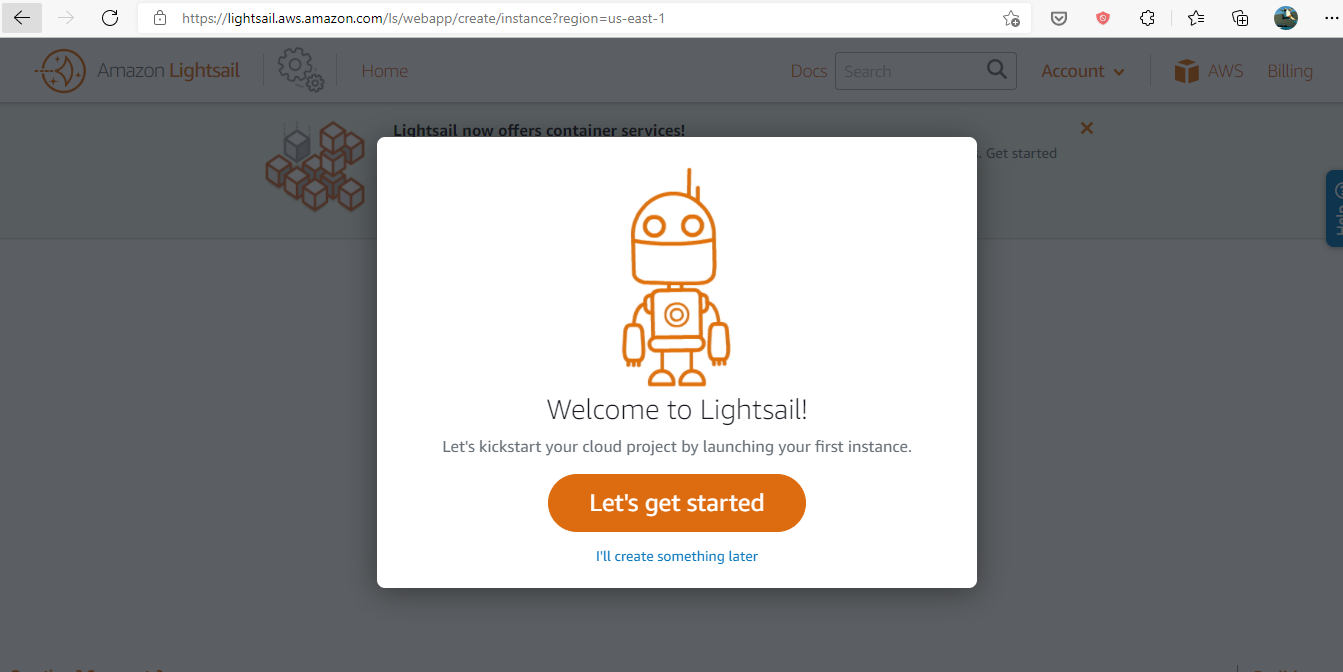Click the Amazon Lightsail logo
Viewport: 1343px width, 672px height.
click(x=138, y=71)
